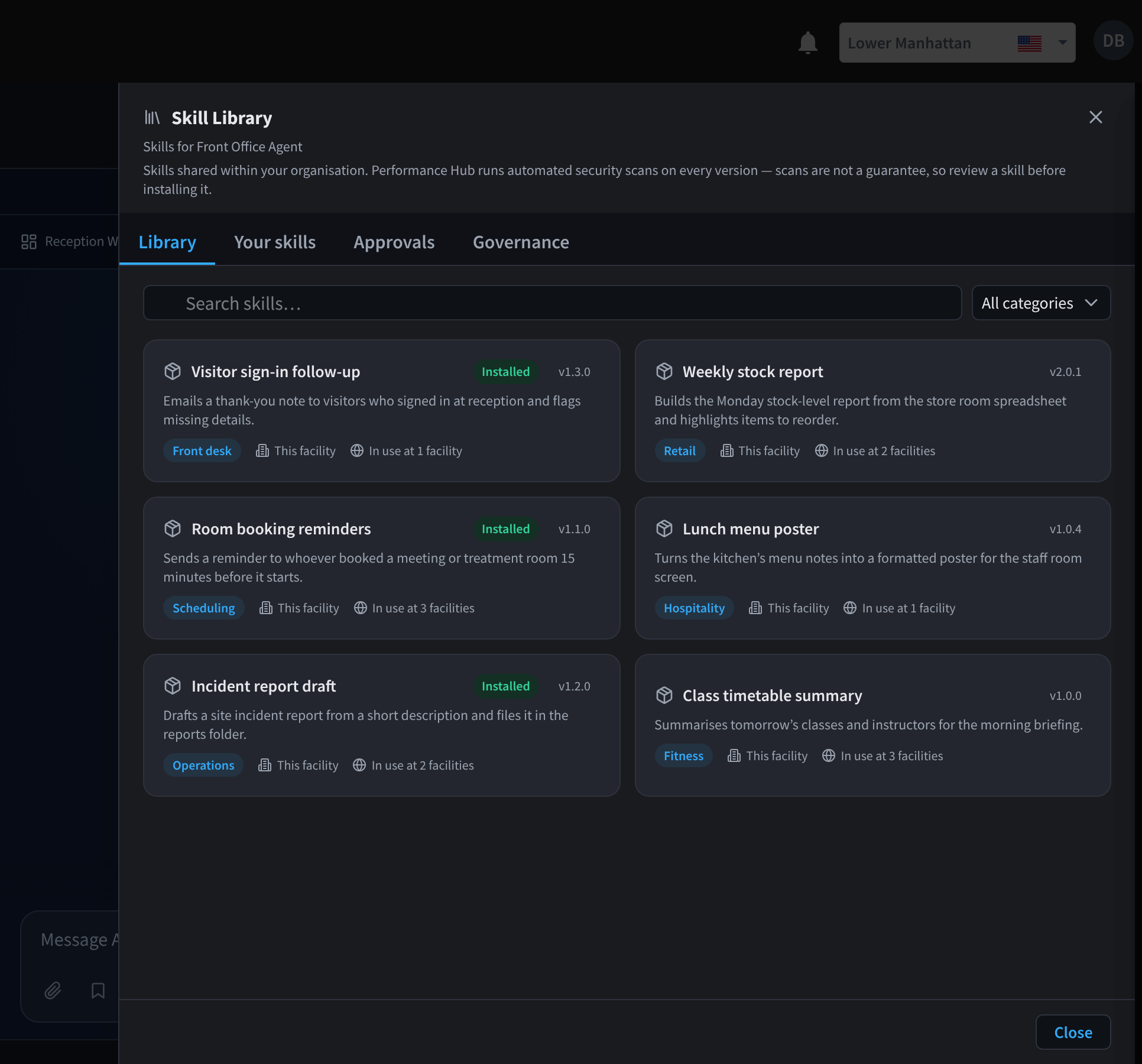Viewport: 1142px width, 1064px height.
Task: Click the Close button at bottom
Action: click(1073, 1032)
